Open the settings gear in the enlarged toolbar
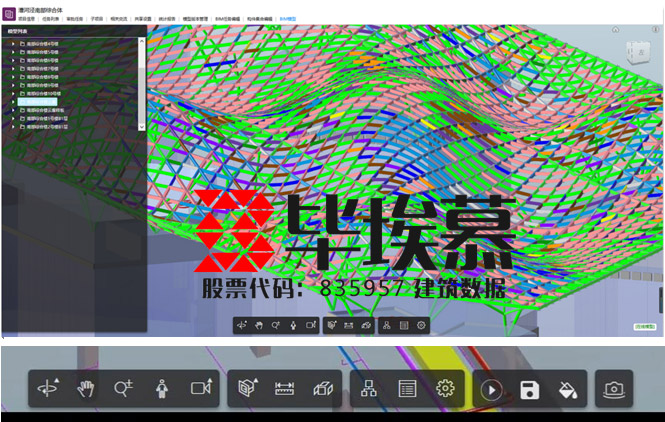The width and height of the screenshot is (665, 422). (445, 388)
